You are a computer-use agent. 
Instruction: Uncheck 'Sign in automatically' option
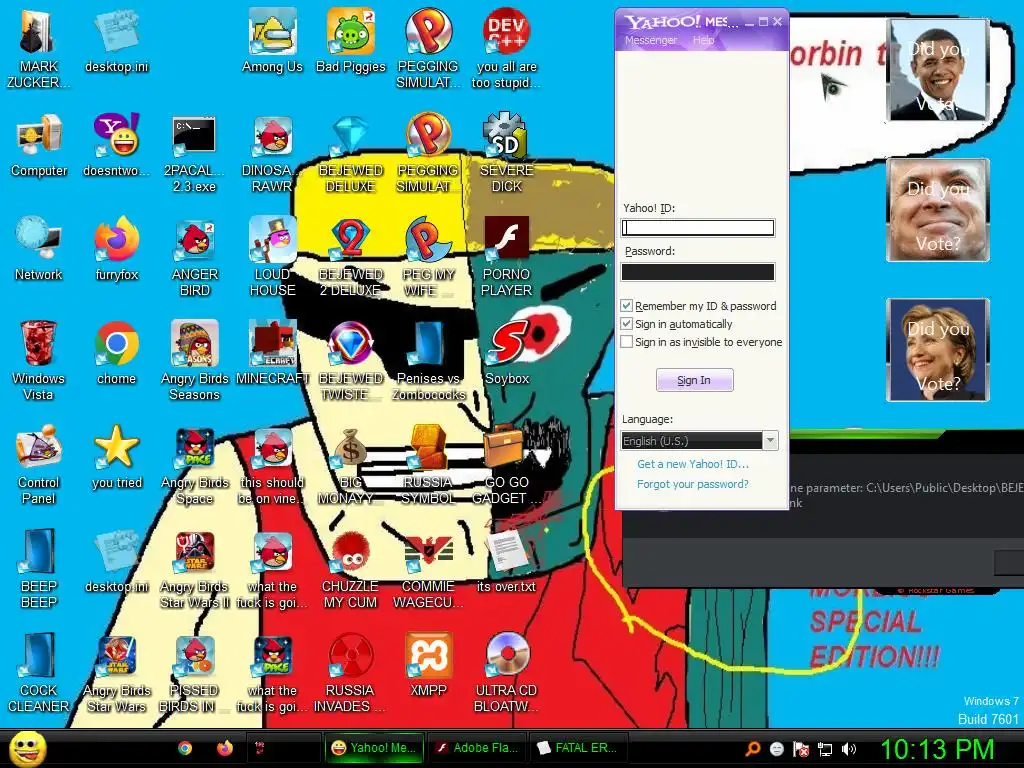(626, 324)
